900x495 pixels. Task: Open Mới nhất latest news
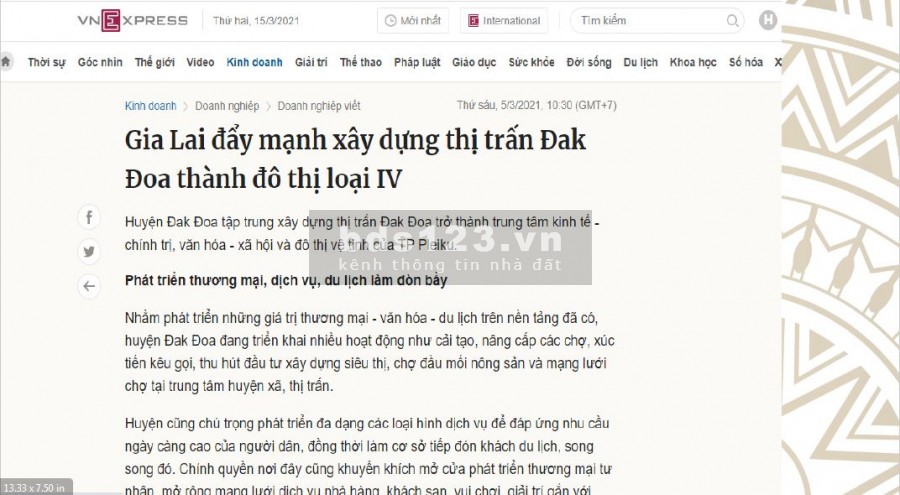pos(413,21)
